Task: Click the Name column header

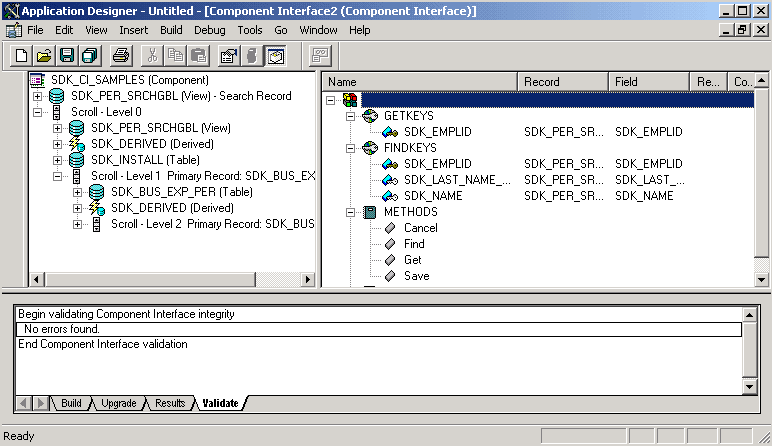Action: pyautogui.click(x=420, y=82)
